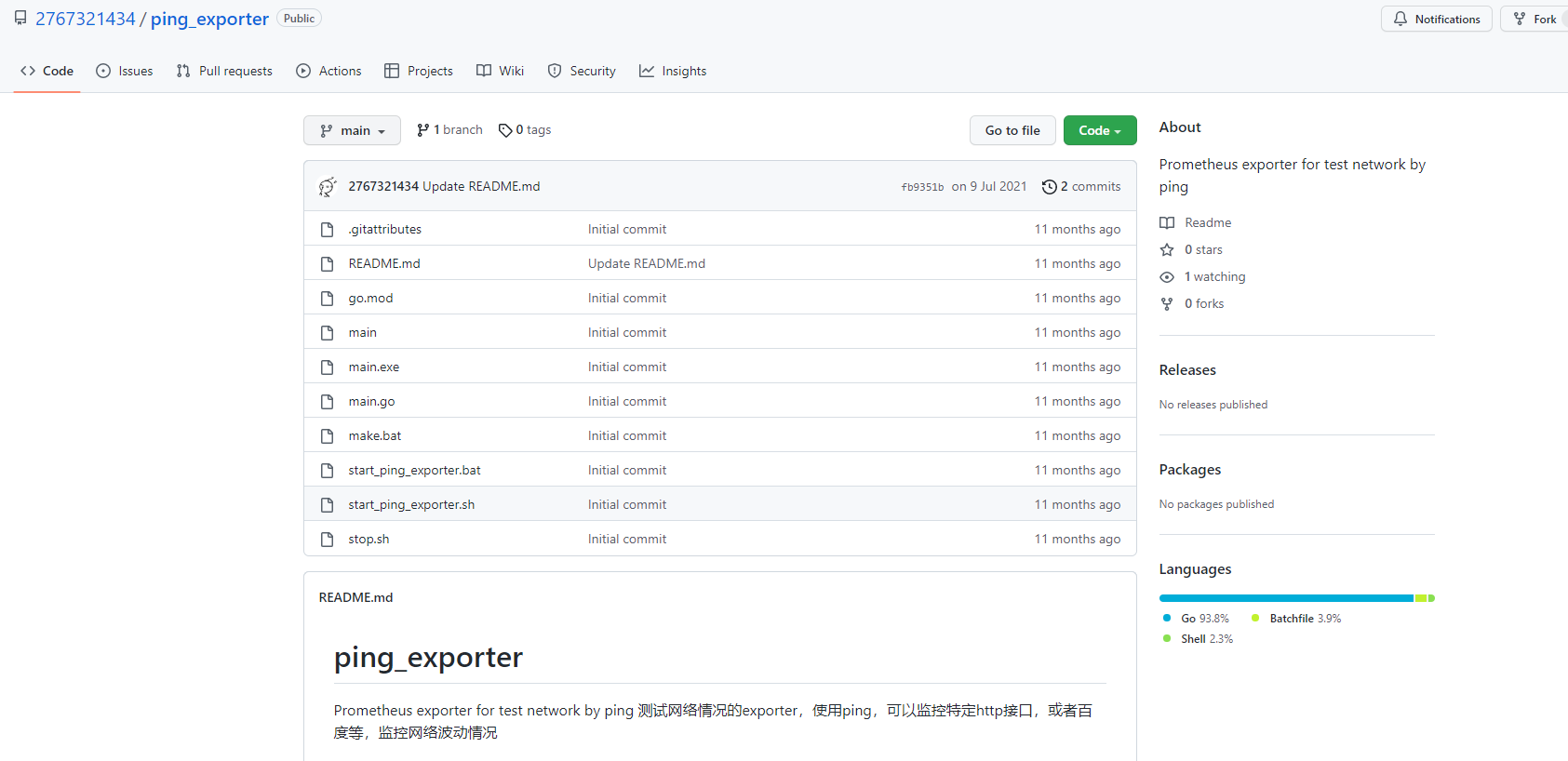The width and height of the screenshot is (1568, 761).
Task: Click the book icon next to Readme
Action: click(1167, 223)
